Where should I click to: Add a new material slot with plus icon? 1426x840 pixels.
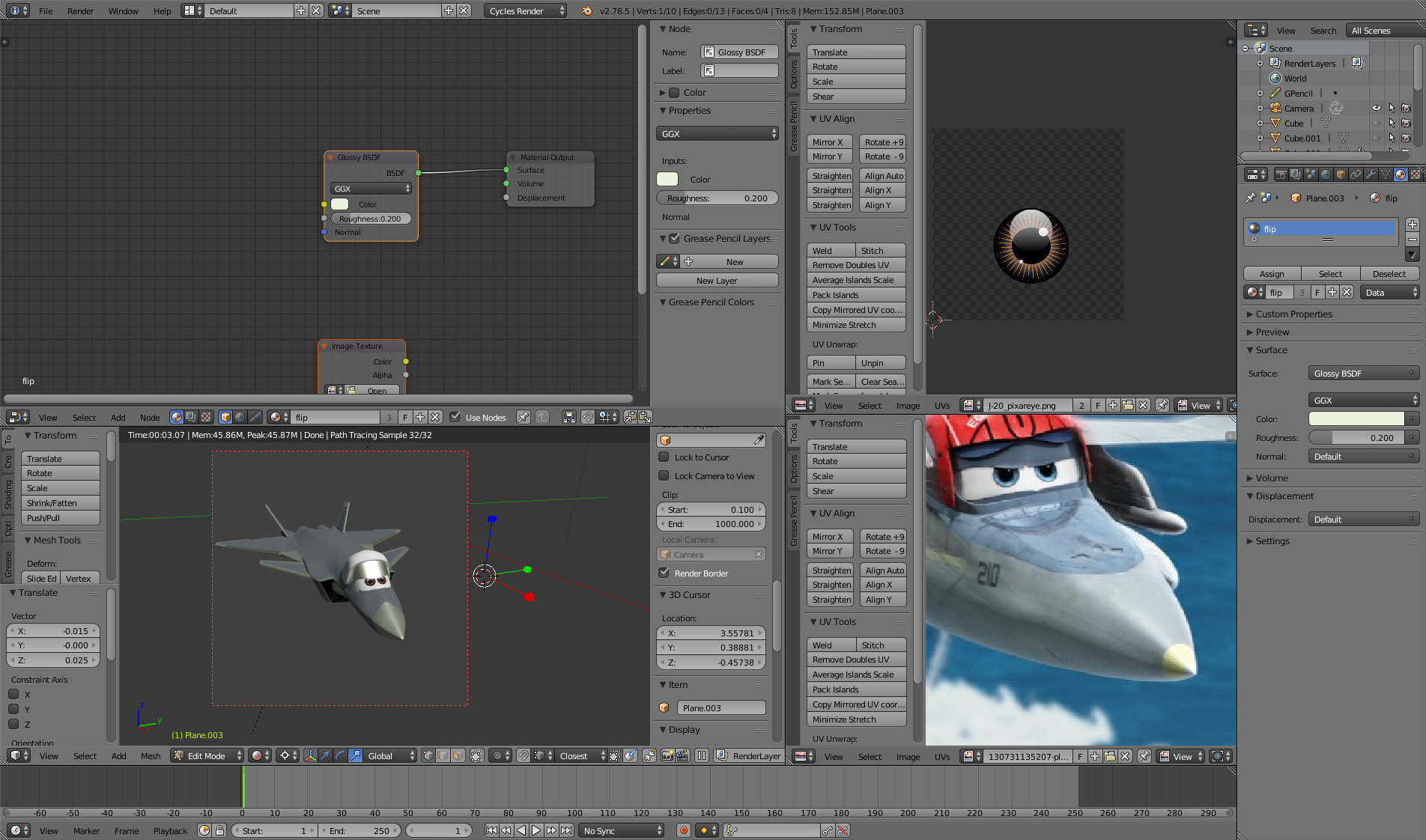point(1412,225)
